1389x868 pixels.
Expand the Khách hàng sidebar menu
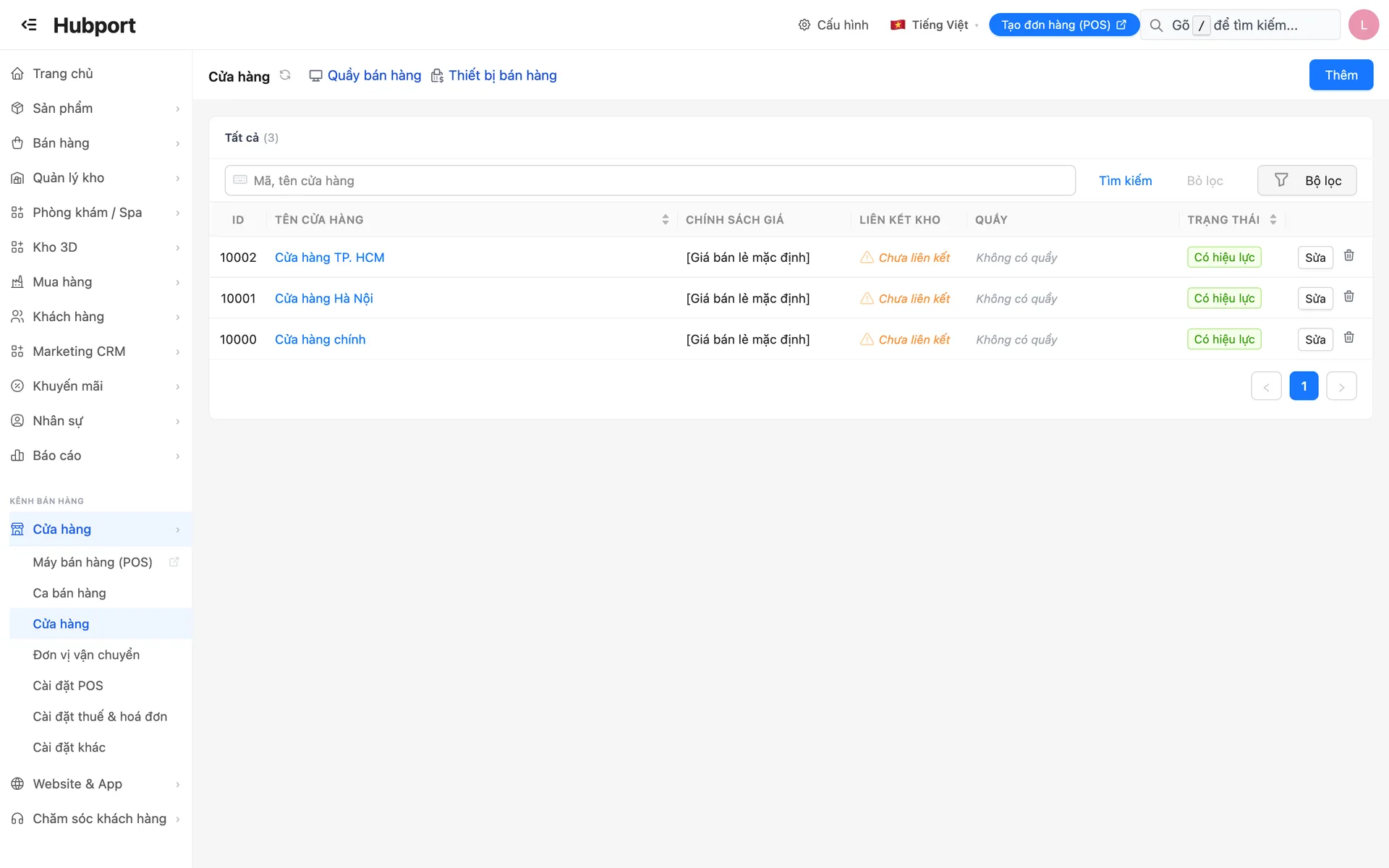[x=95, y=317]
